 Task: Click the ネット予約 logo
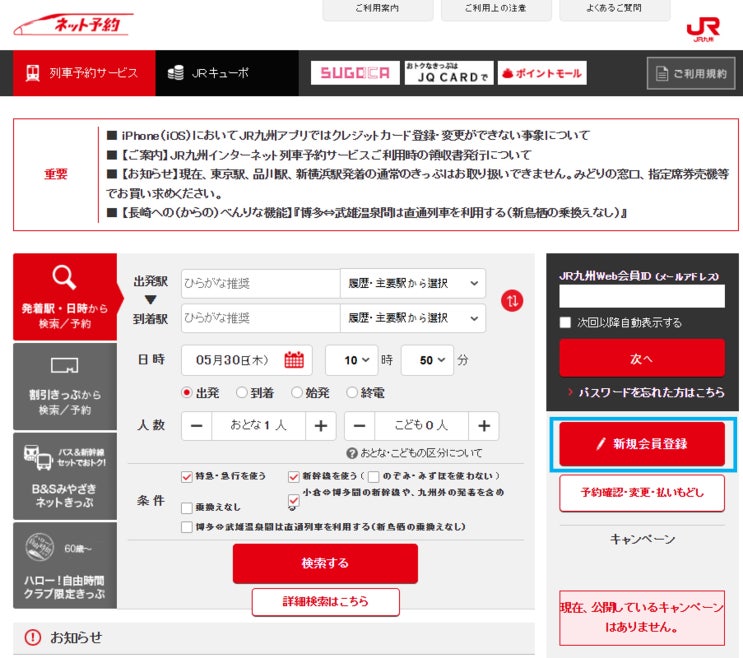[73, 24]
